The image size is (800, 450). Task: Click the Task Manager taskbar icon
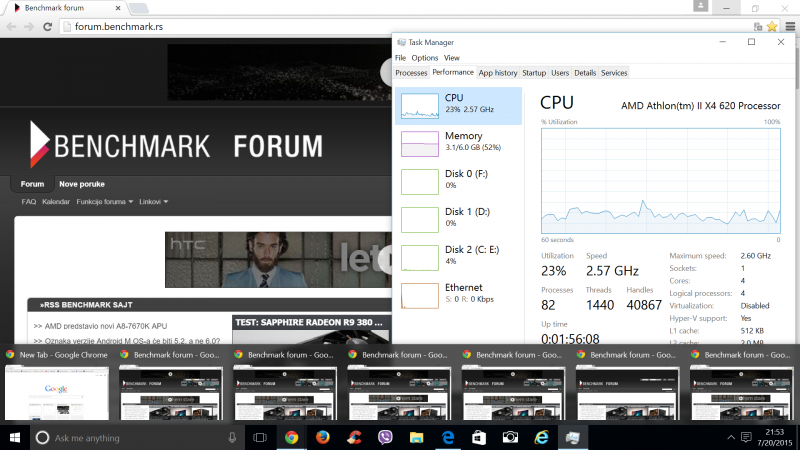[x=572, y=438]
